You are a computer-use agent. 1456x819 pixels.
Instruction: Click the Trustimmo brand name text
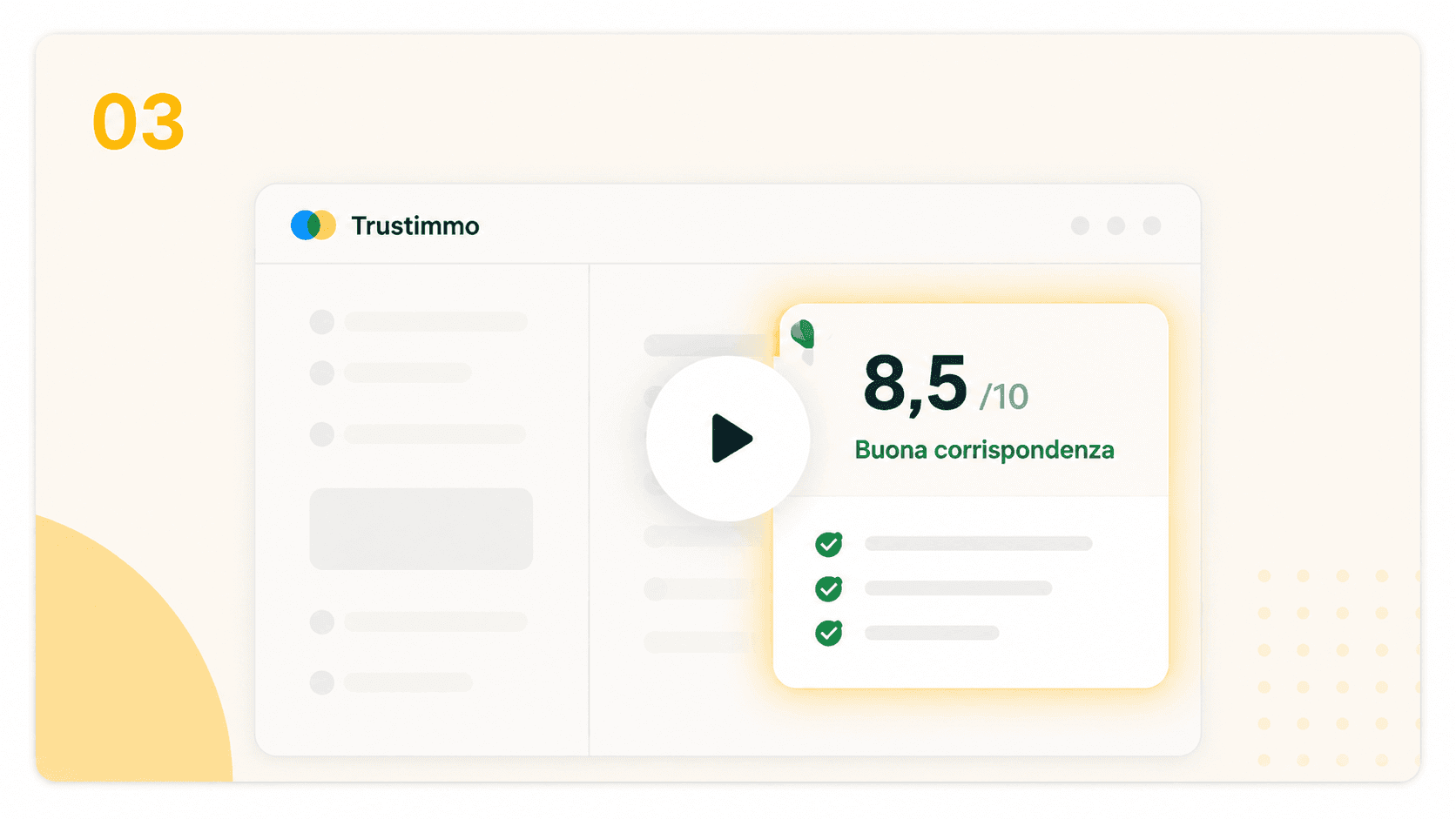[x=415, y=226]
